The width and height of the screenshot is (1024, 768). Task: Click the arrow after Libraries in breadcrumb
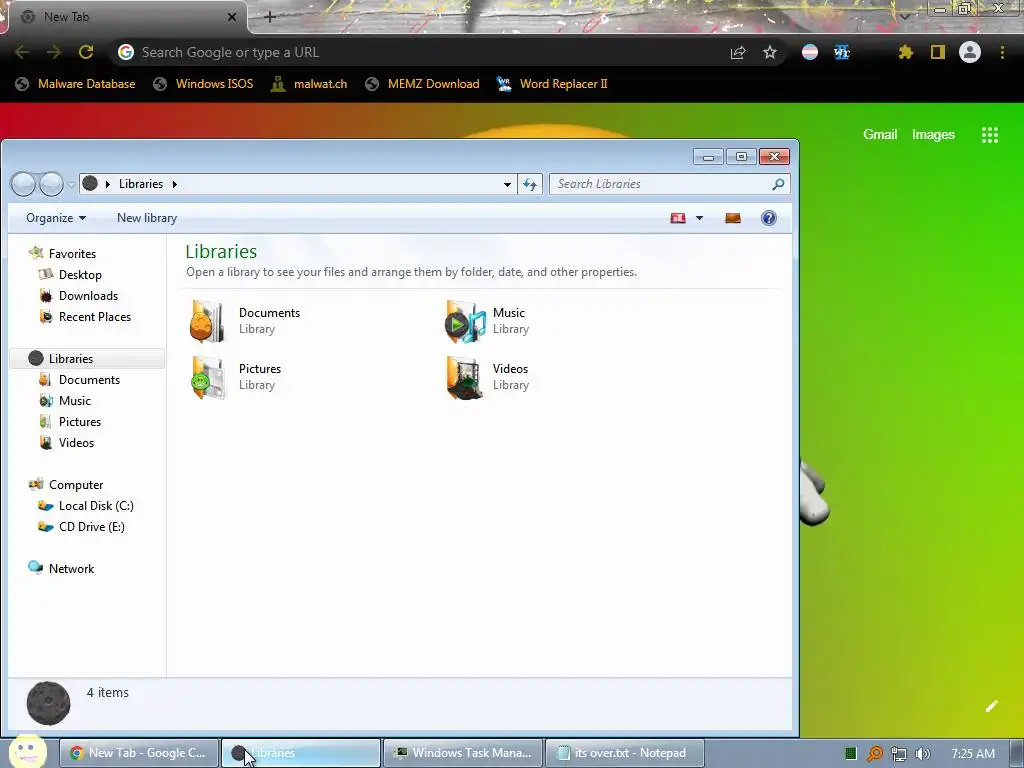coord(174,184)
